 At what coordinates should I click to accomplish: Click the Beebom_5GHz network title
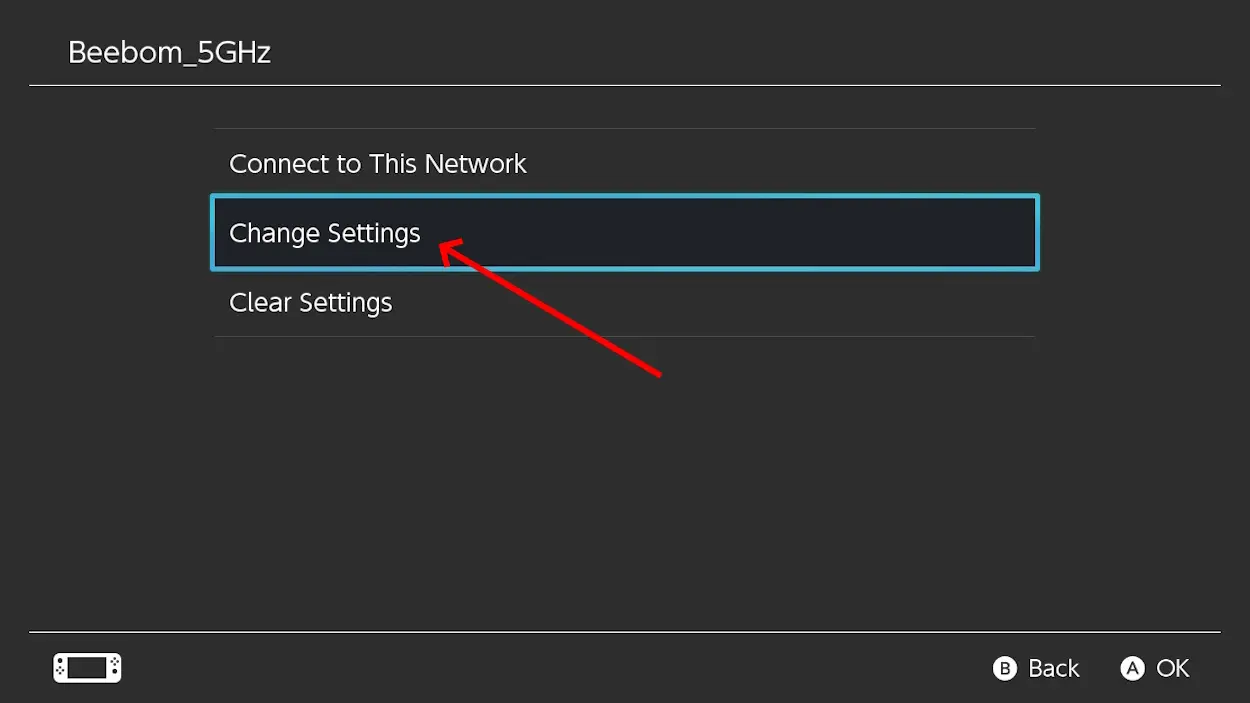coord(169,52)
